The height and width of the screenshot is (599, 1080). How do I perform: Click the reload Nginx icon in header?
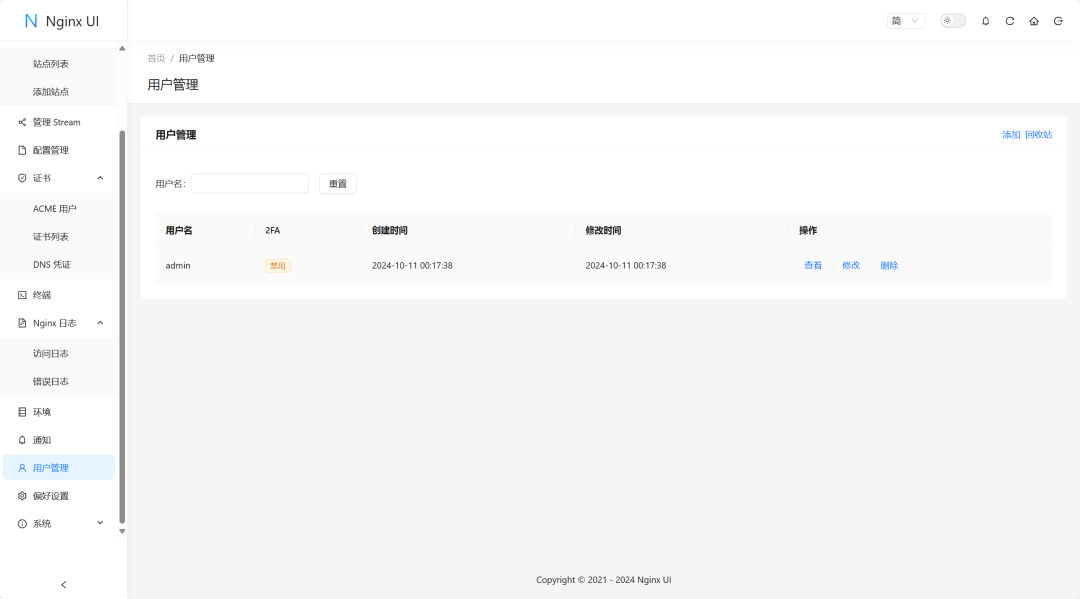click(1010, 21)
